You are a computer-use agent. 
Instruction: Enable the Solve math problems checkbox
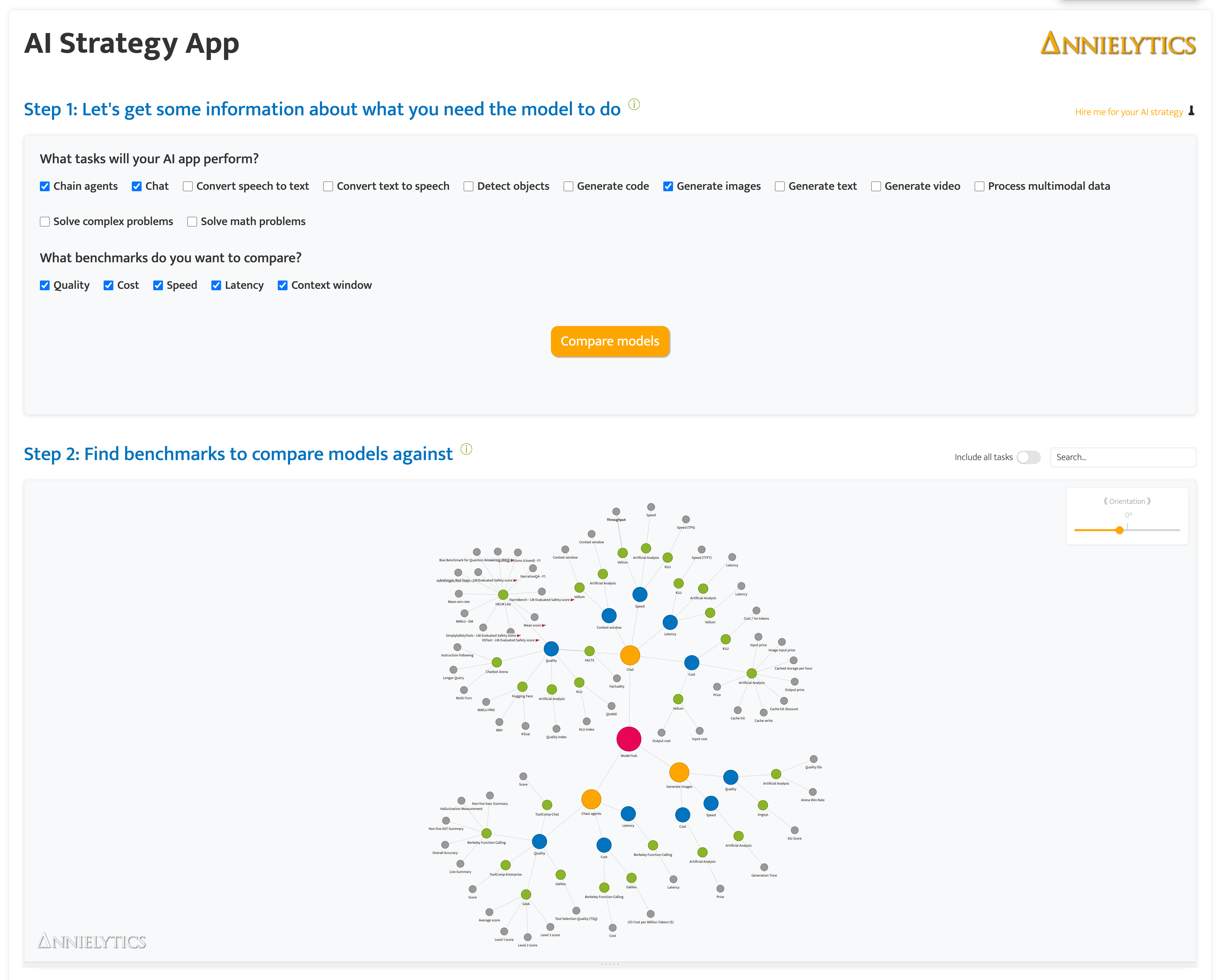coord(192,222)
